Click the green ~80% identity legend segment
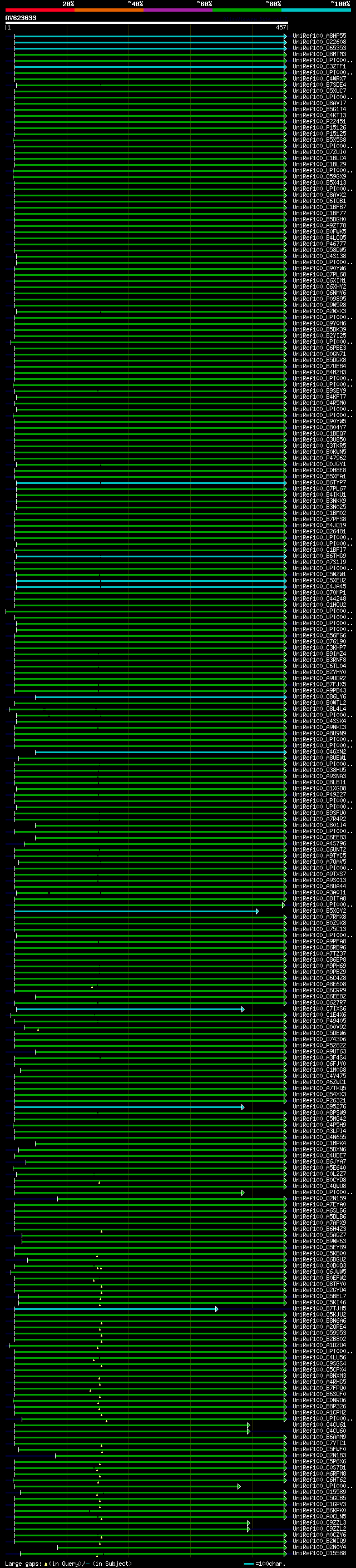Image resolution: width=356 pixels, height=1568 pixels. tap(246, 10)
